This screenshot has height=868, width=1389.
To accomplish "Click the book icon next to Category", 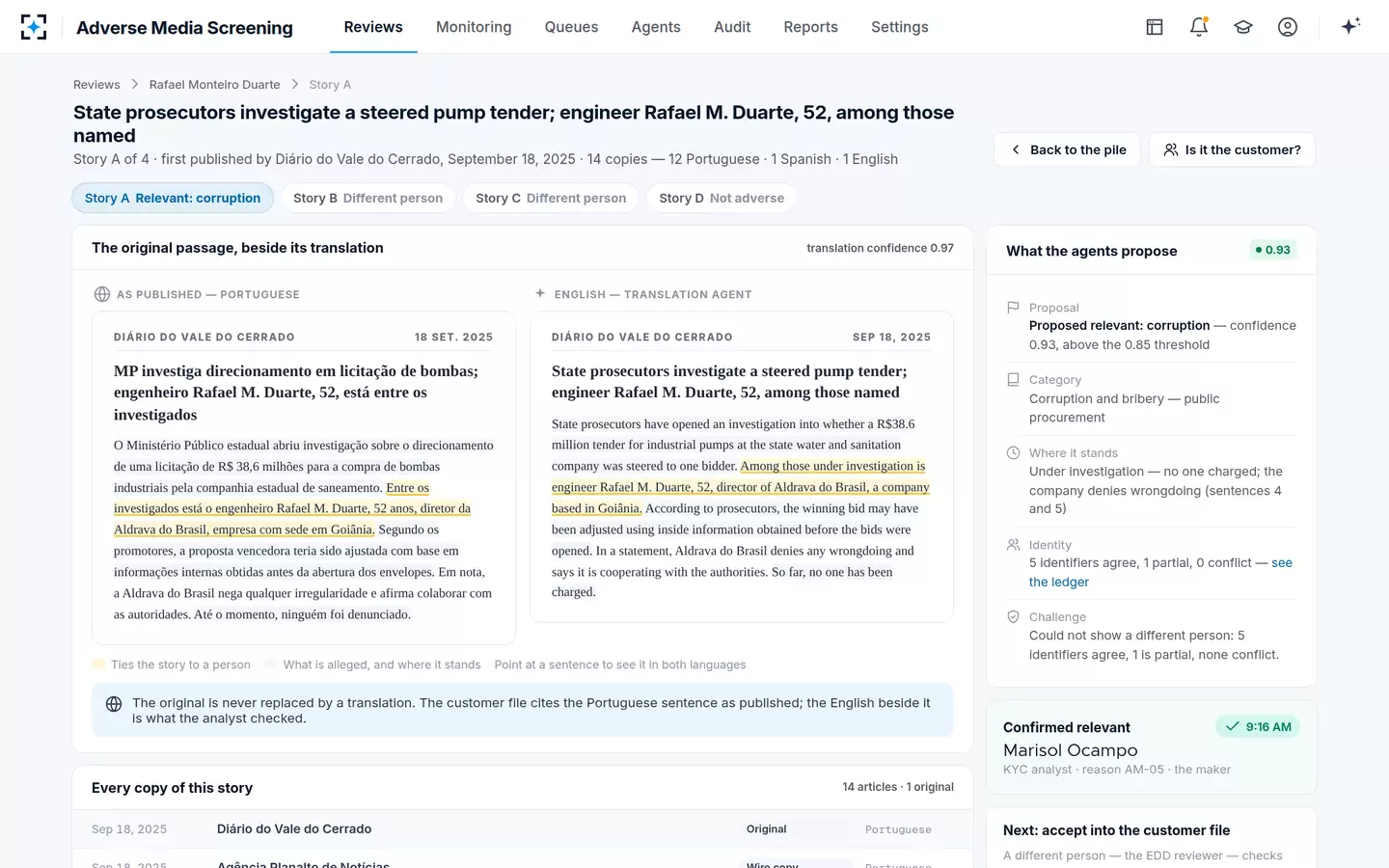I will click(1013, 380).
